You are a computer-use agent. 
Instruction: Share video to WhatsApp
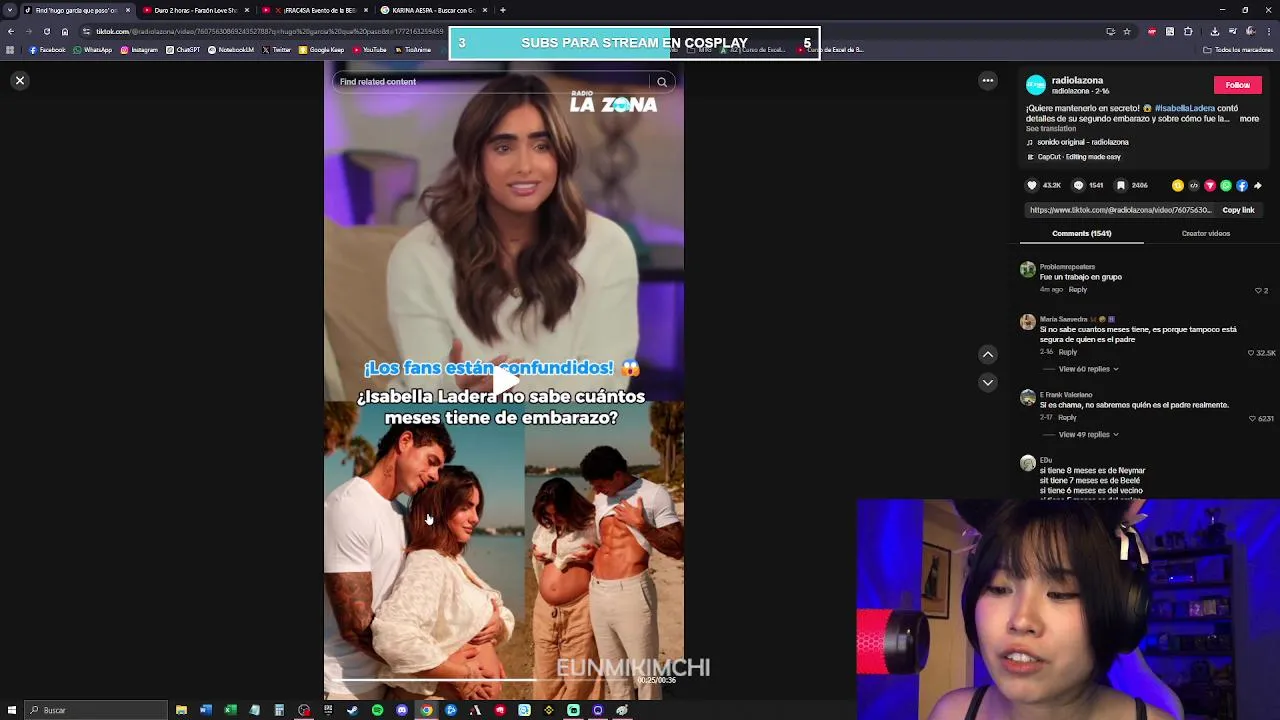[x=1226, y=185]
